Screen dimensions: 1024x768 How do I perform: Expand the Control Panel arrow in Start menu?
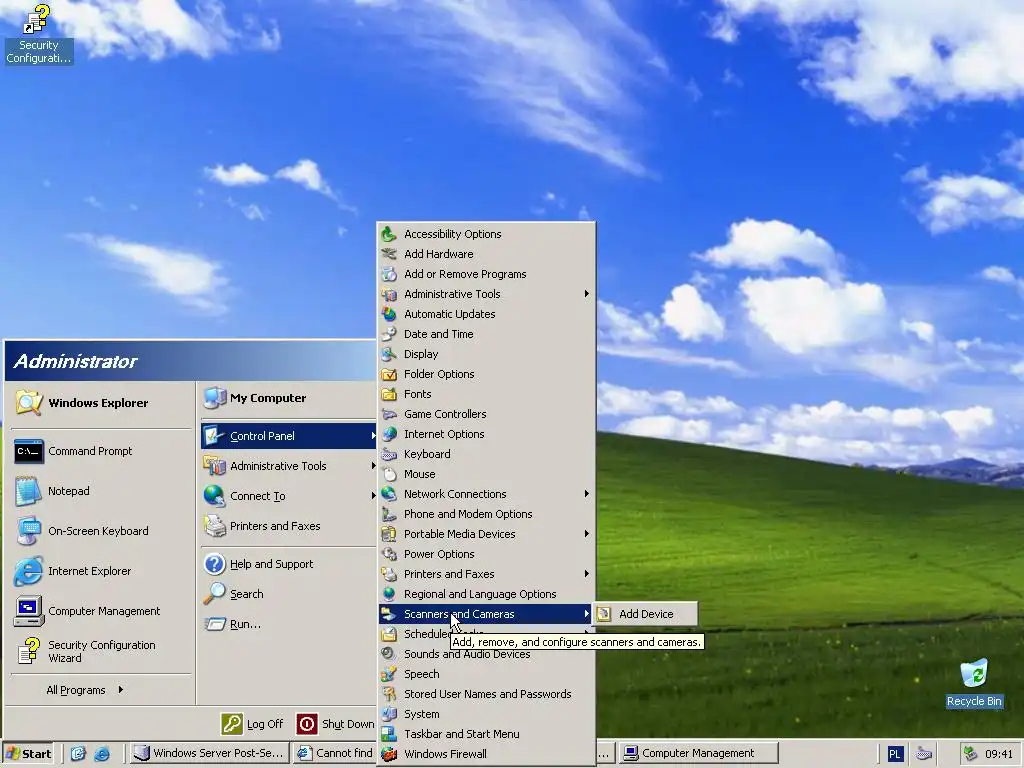373,436
